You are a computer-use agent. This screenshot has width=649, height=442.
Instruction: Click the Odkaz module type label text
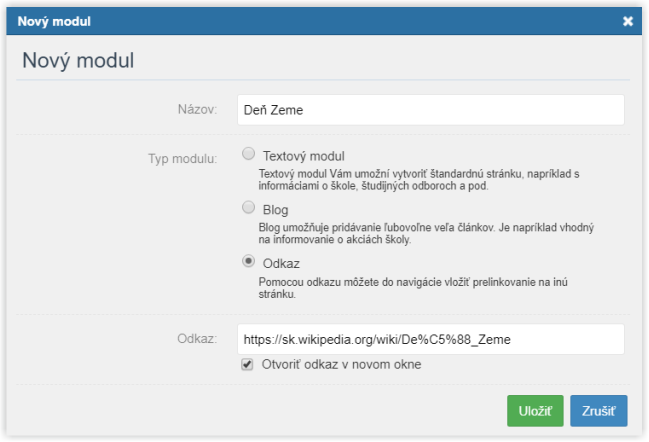click(x=281, y=264)
